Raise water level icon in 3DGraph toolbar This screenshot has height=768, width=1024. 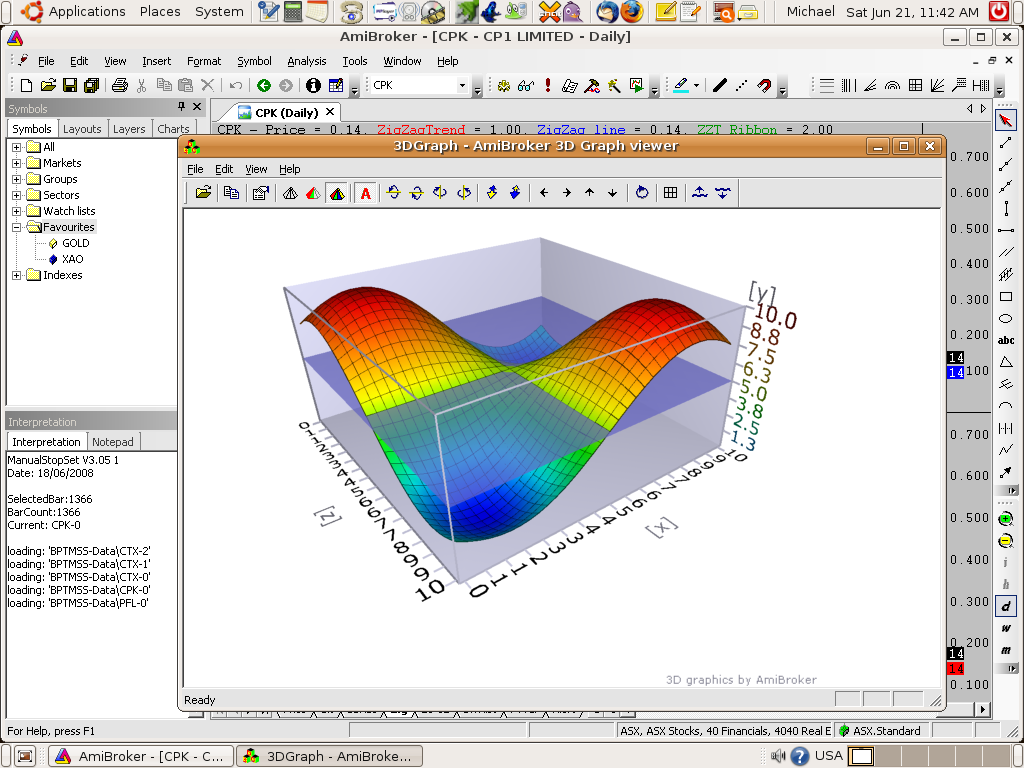tap(699, 193)
